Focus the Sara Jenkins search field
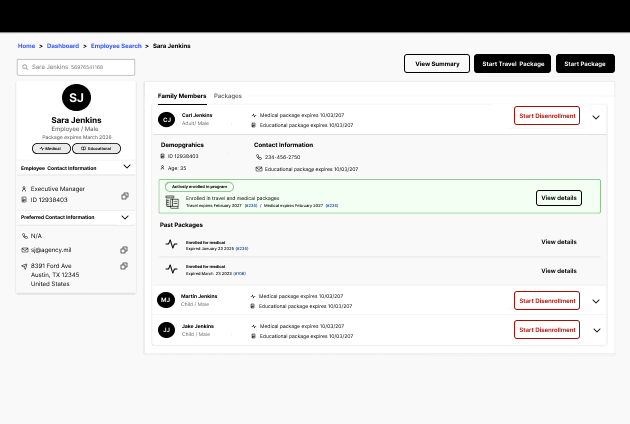This screenshot has width=630, height=424. pyautogui.click(x=80, y=67)
